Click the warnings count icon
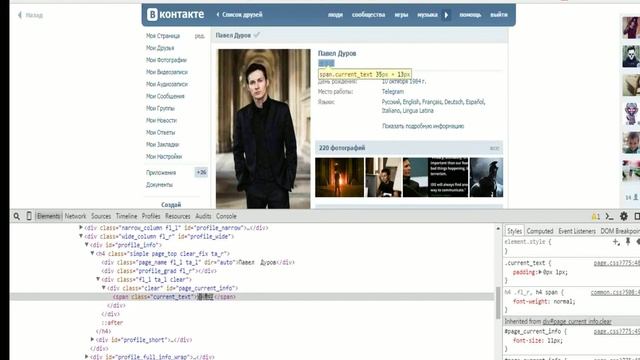This screenshot has height=360, width=640. pyautogui.click(x=596, y=216)
